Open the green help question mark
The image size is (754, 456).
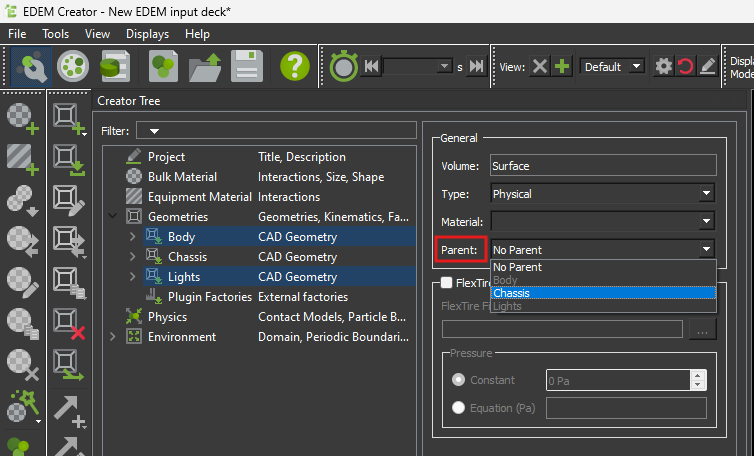tap(295, 66)
